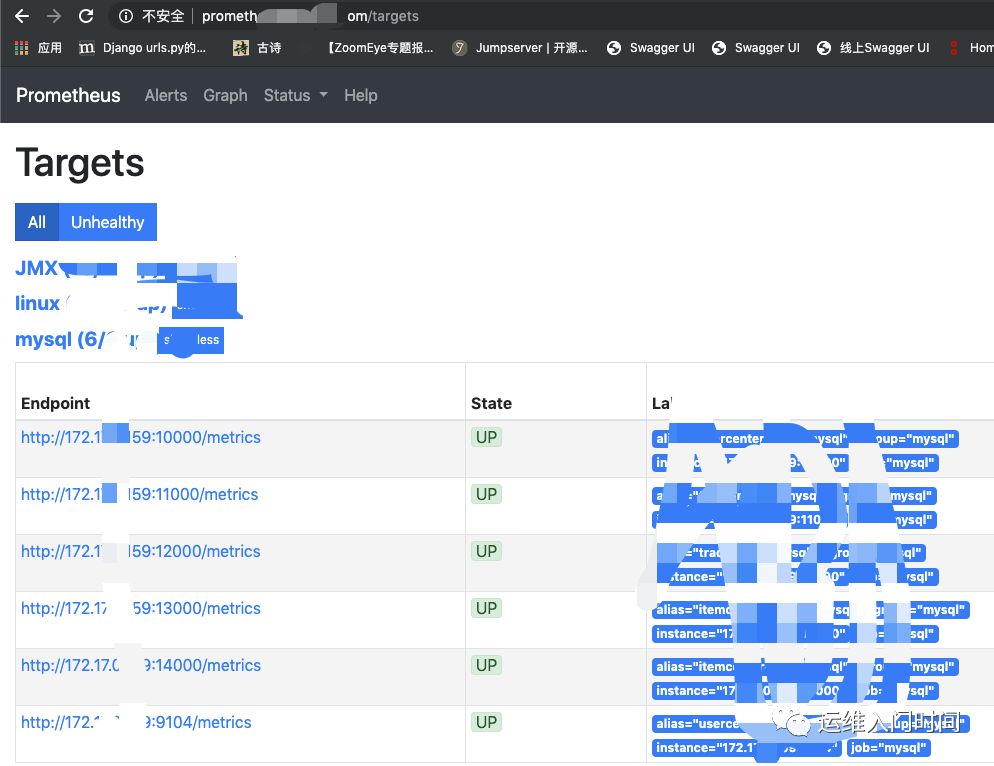Image resolution: width=994 pixels, height=766 pixels.
Task: Click the browser address bar URL
Action: [x=310, y=16]
